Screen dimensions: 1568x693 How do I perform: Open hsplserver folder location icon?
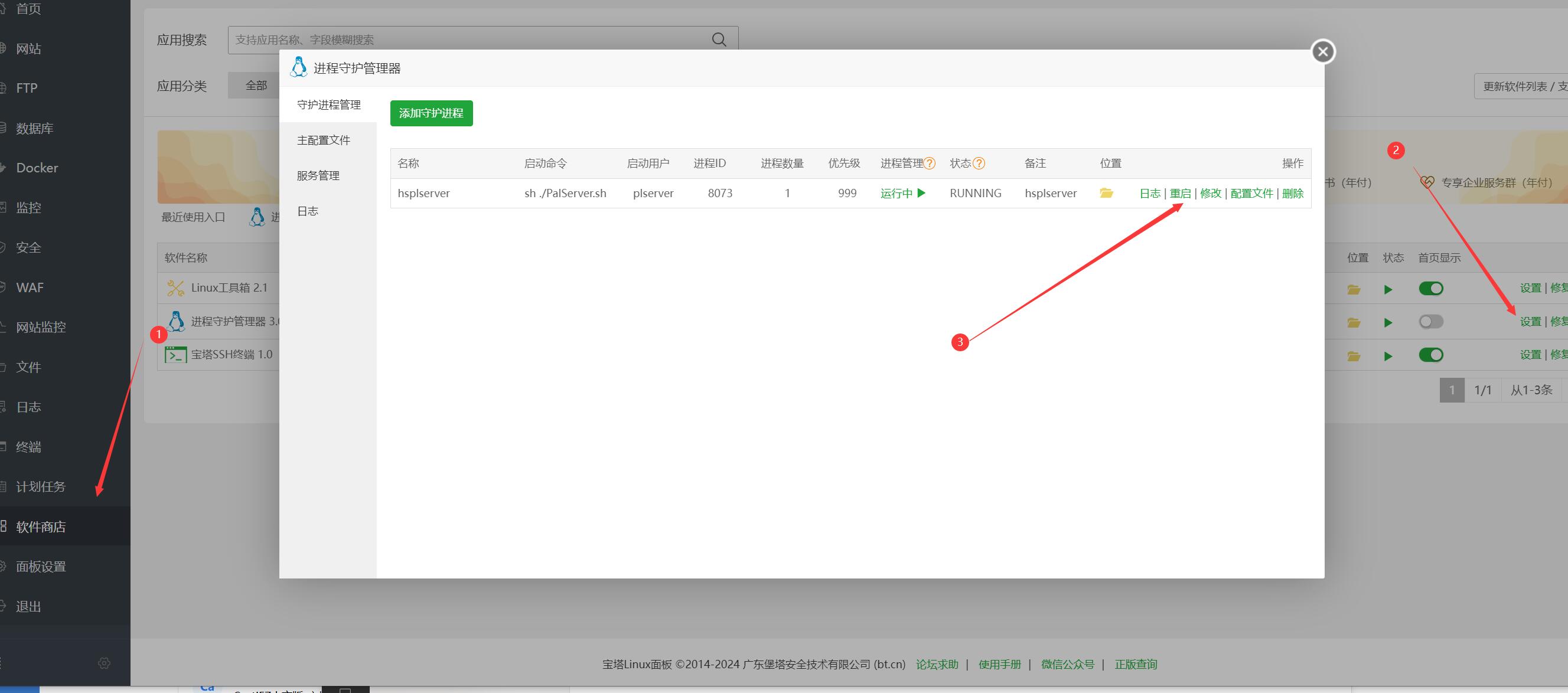1107,193
